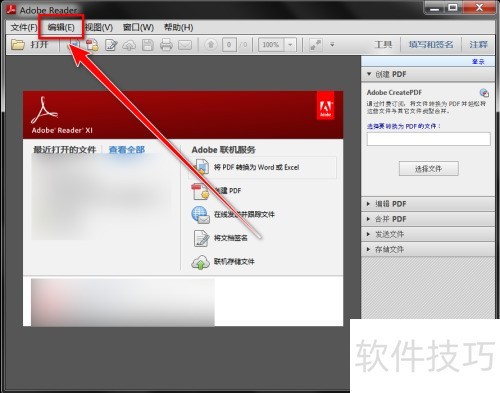Screen dimensions: 500x393
Task: Click the email envelope toolbar icon
Action: coord(185,45)
